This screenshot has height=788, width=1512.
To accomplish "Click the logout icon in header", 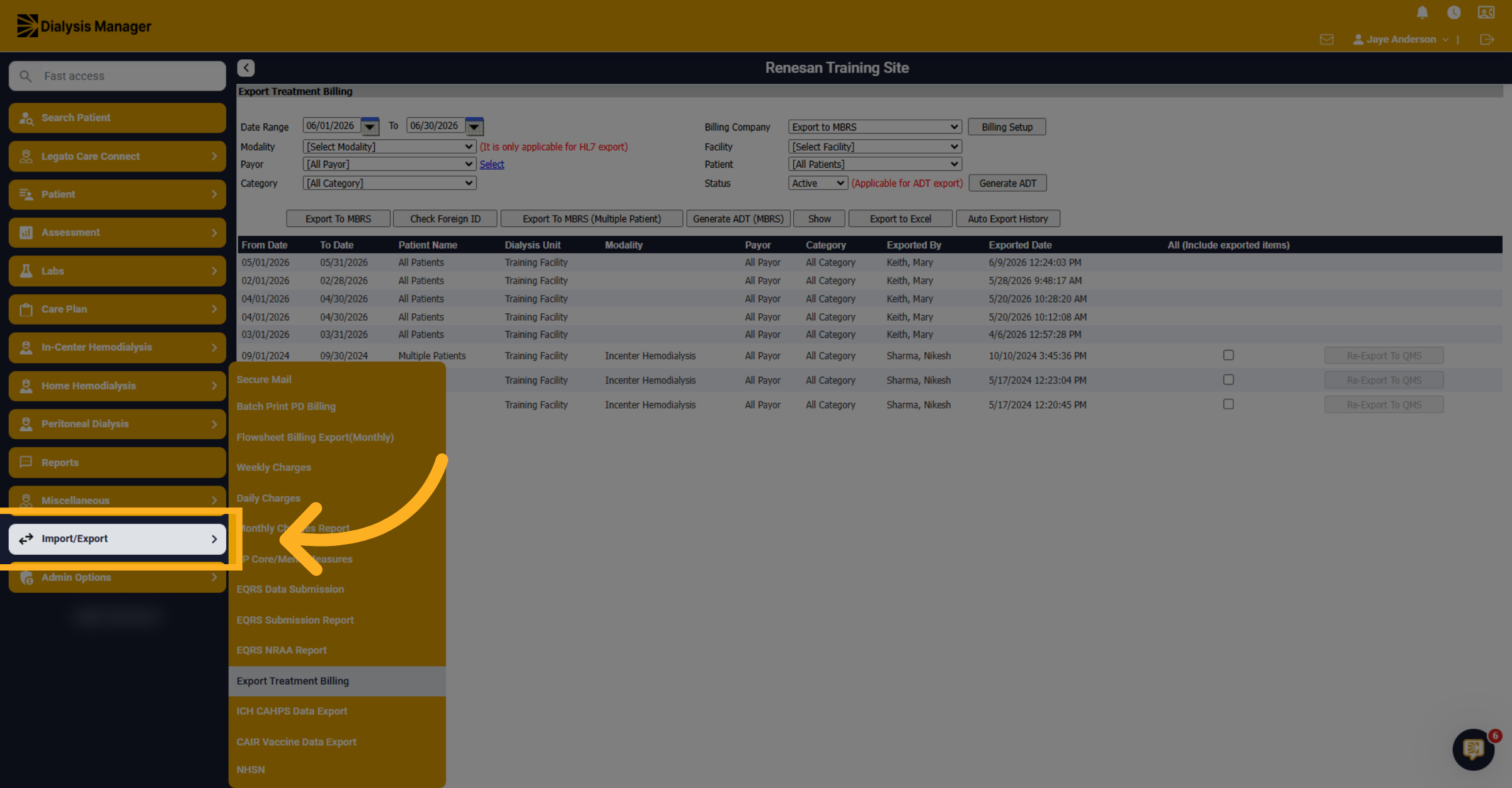I will [1487, 40].
